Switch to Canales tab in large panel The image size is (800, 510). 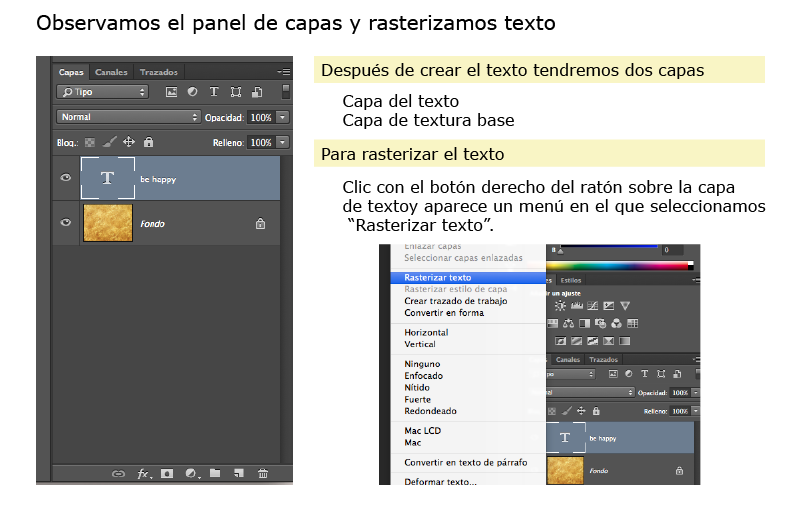[x=111, y=72]
